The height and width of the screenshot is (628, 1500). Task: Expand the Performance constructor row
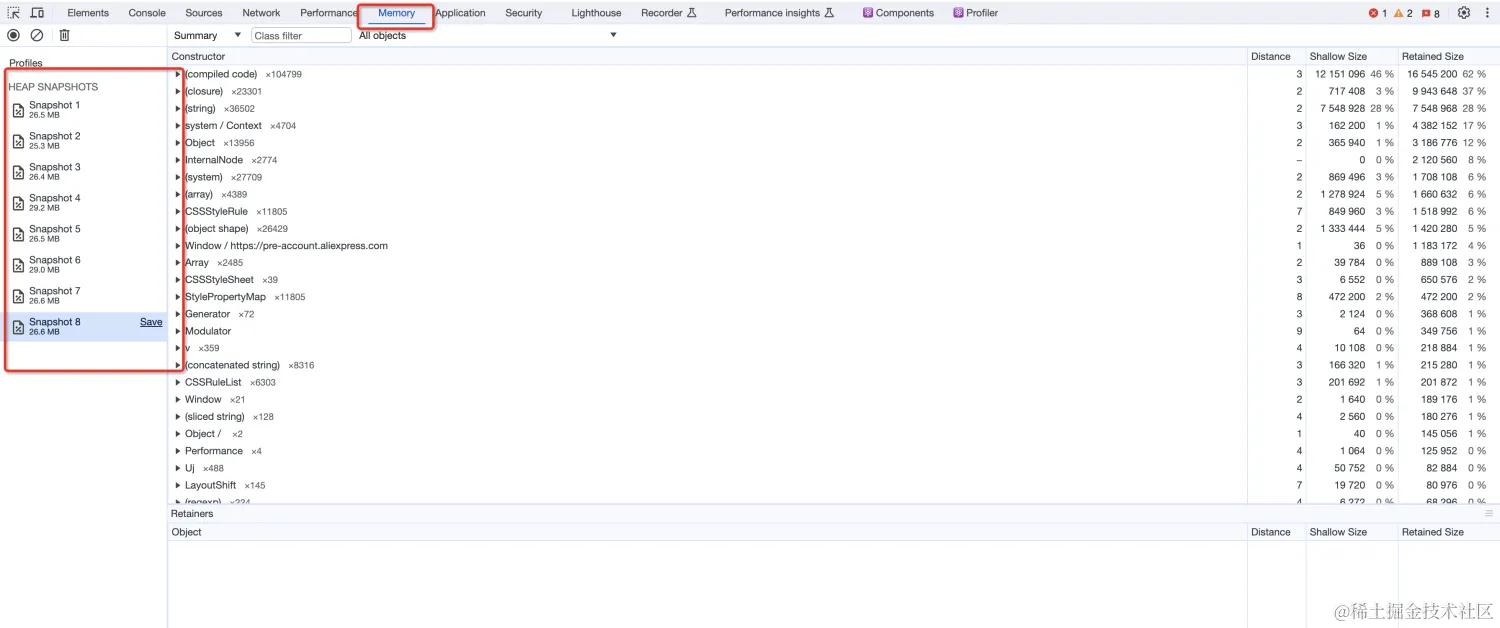pos(178,451)
